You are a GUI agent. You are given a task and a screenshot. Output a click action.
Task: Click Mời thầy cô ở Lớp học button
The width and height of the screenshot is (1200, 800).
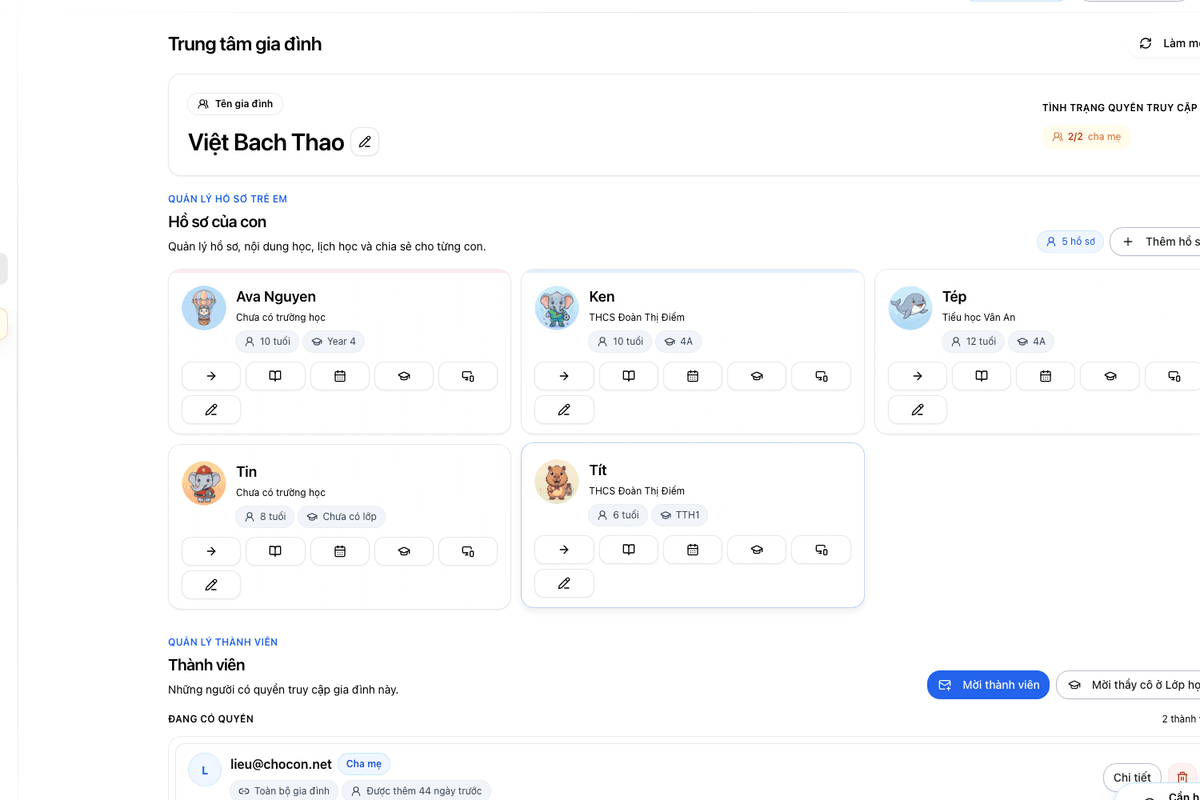click(x=1130, y=685)
